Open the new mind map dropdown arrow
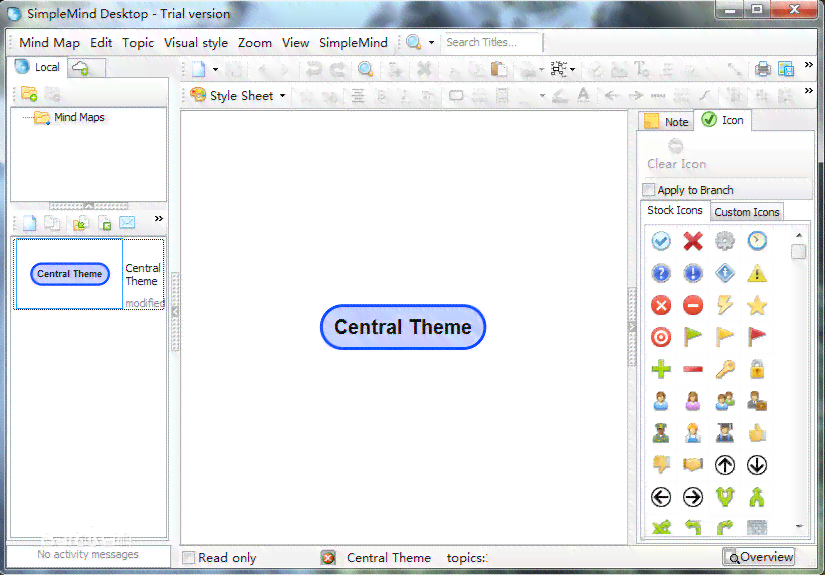This screenshot has height=575, width=825. 215,69
